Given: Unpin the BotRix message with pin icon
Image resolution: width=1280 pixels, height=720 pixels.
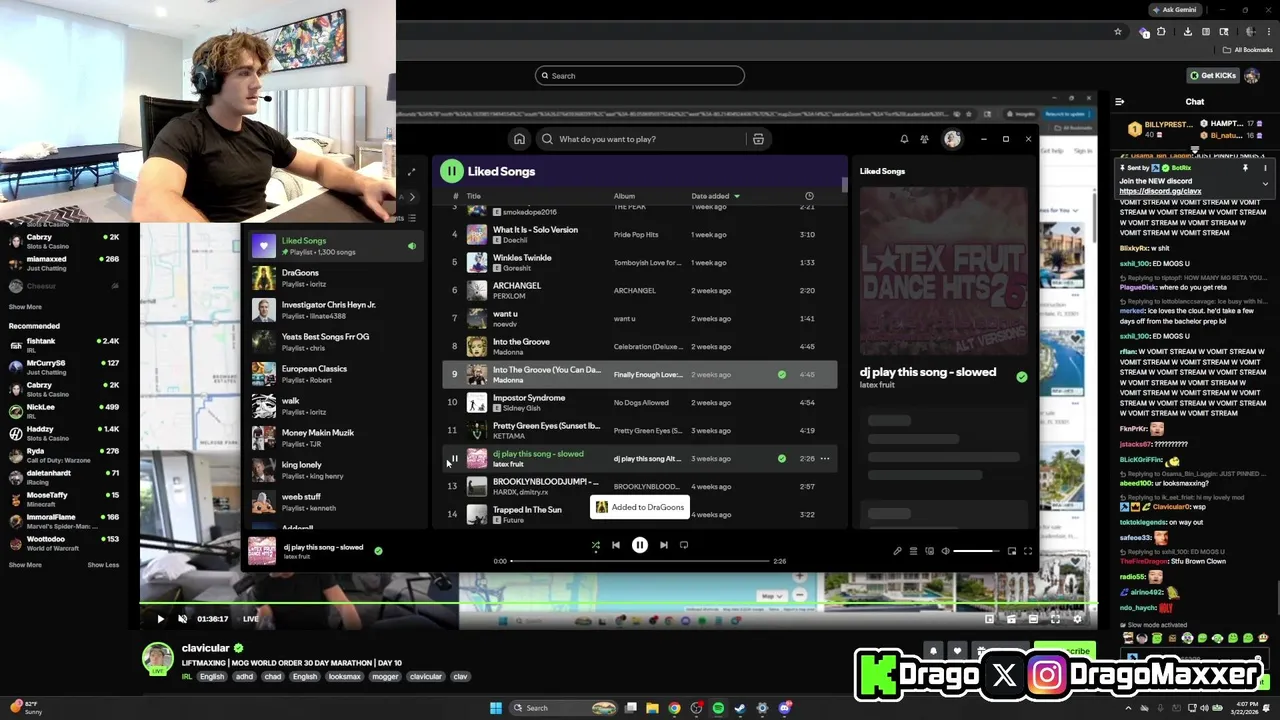Looking at the screenshot, I should pyautogui.click(x=1245, y=168).
